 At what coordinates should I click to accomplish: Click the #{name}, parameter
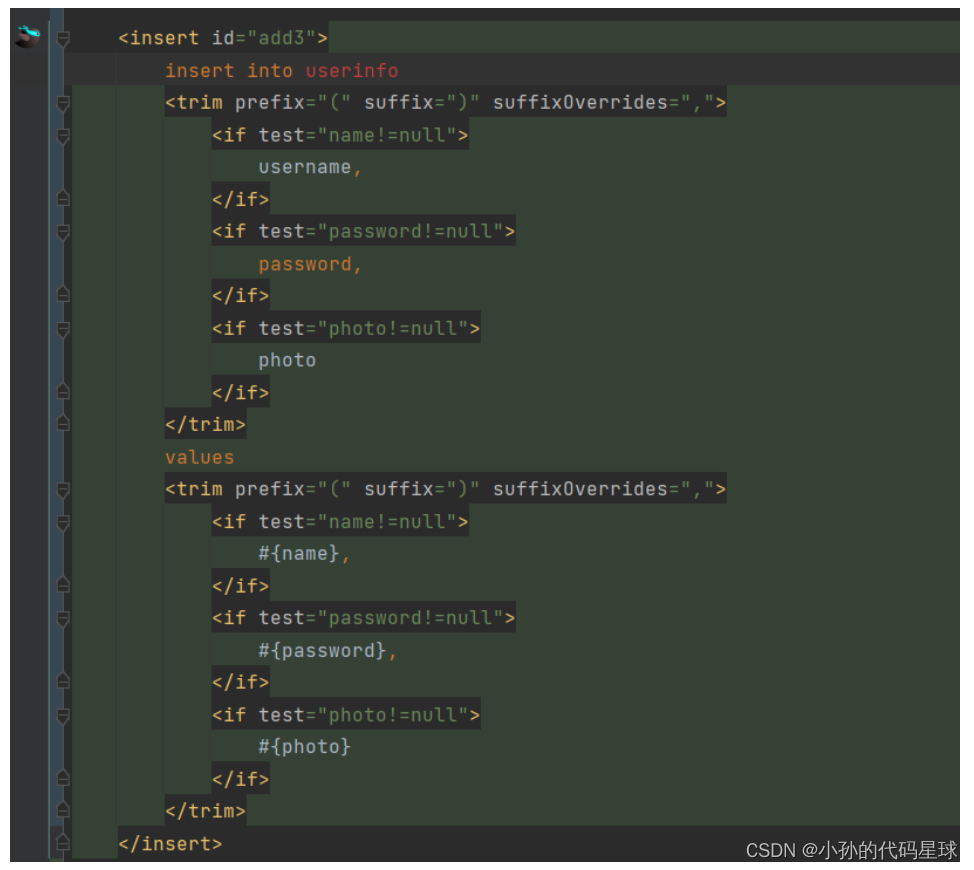[x=304, y=553]
